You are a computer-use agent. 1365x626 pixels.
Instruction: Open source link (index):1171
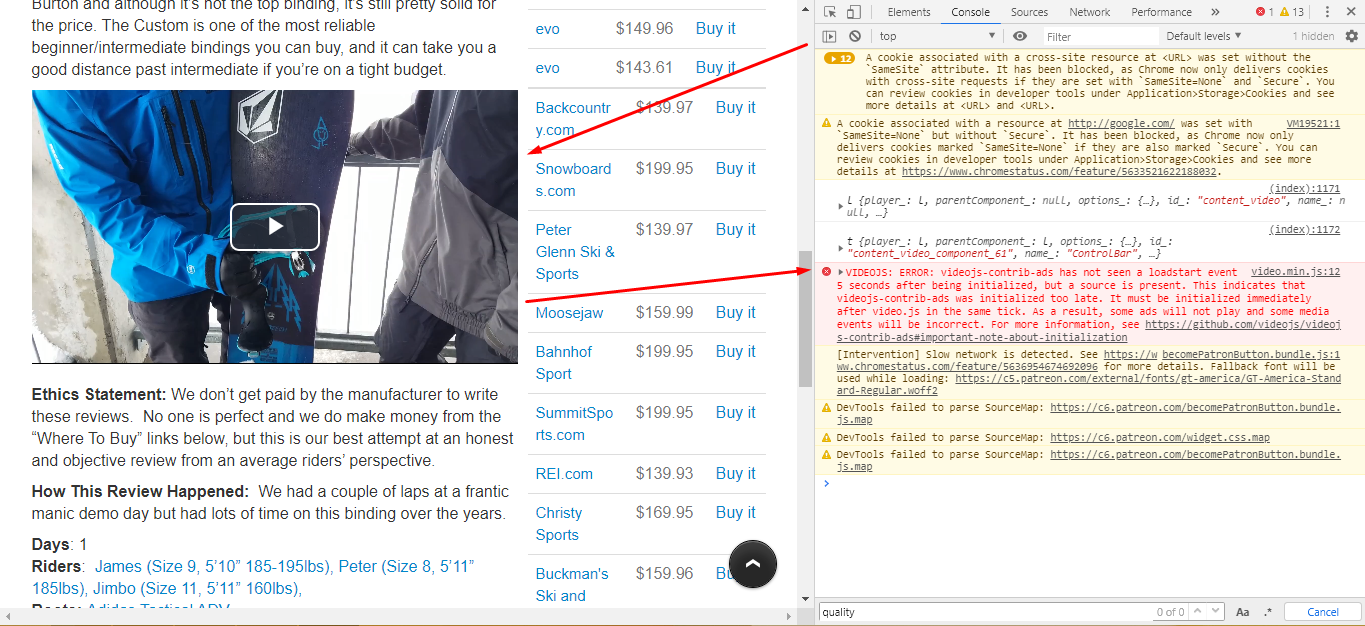(1304, 189)
